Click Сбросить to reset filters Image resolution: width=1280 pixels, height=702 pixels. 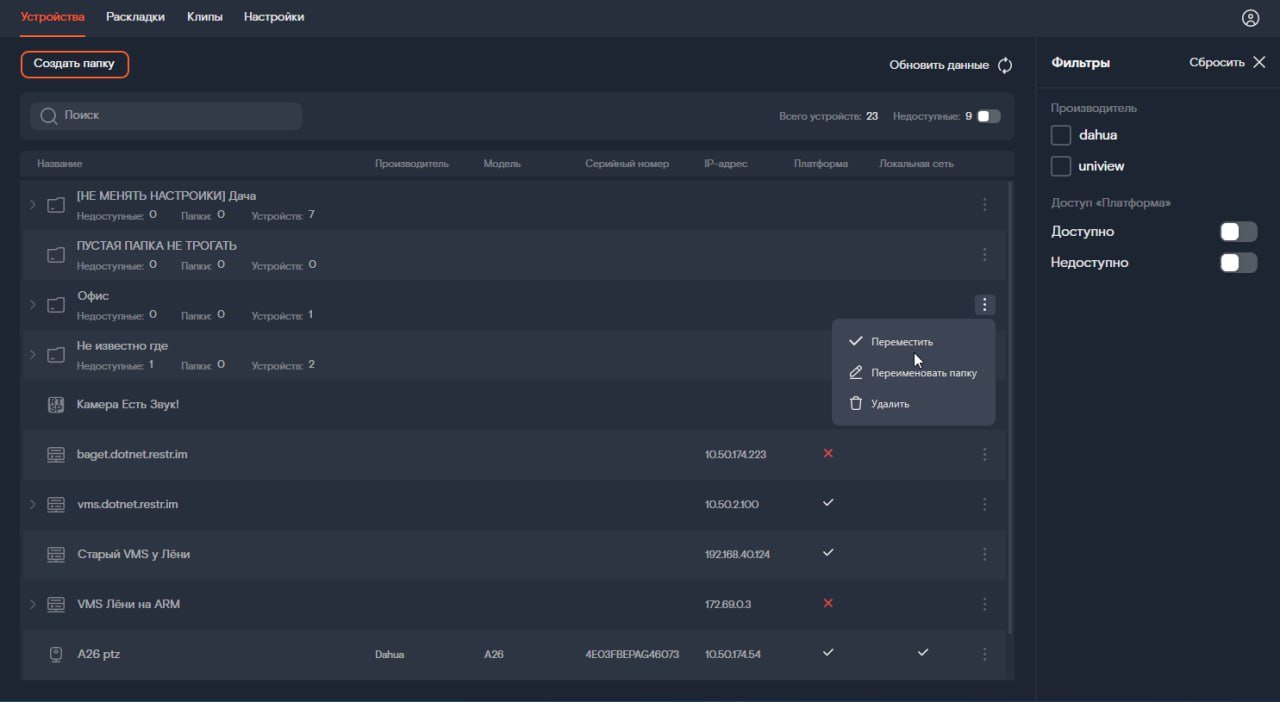(1217, 62)
